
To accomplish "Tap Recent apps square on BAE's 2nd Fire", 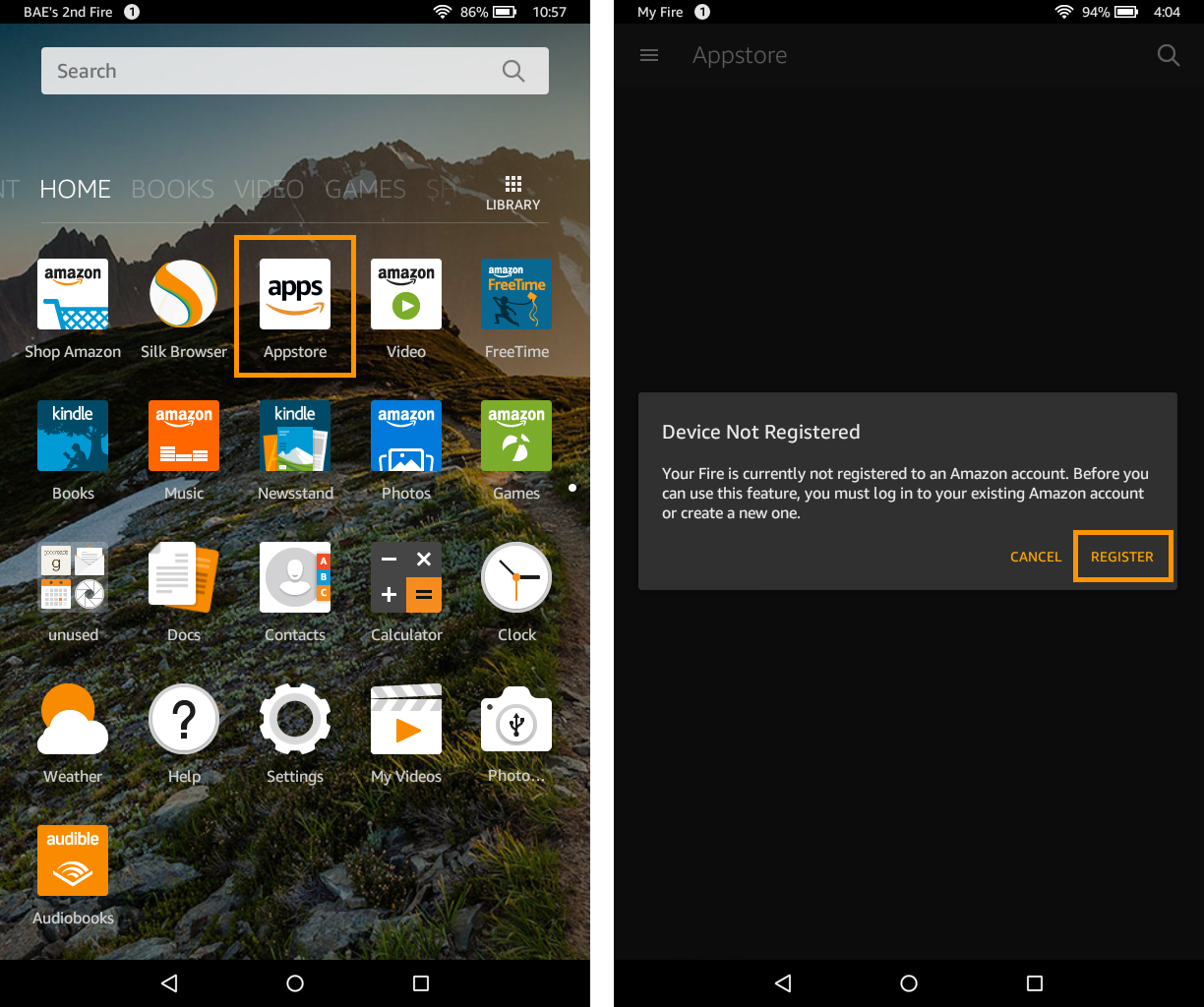I will [421, 983].
